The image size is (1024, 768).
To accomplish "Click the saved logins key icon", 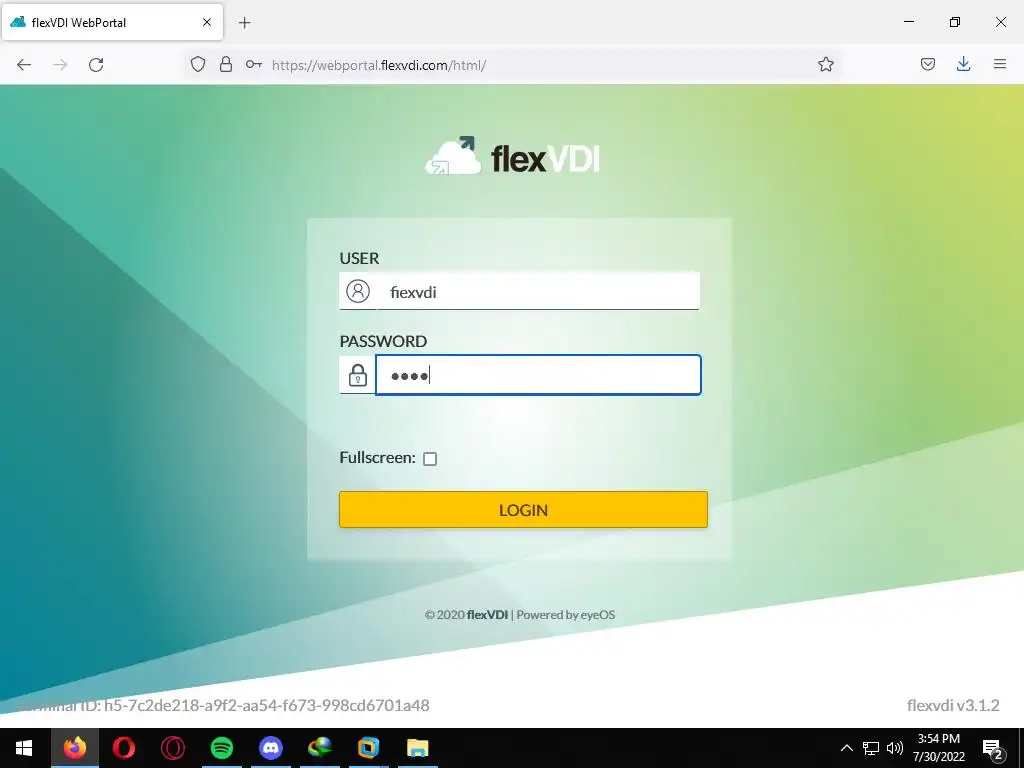I will tap(253, 64).
